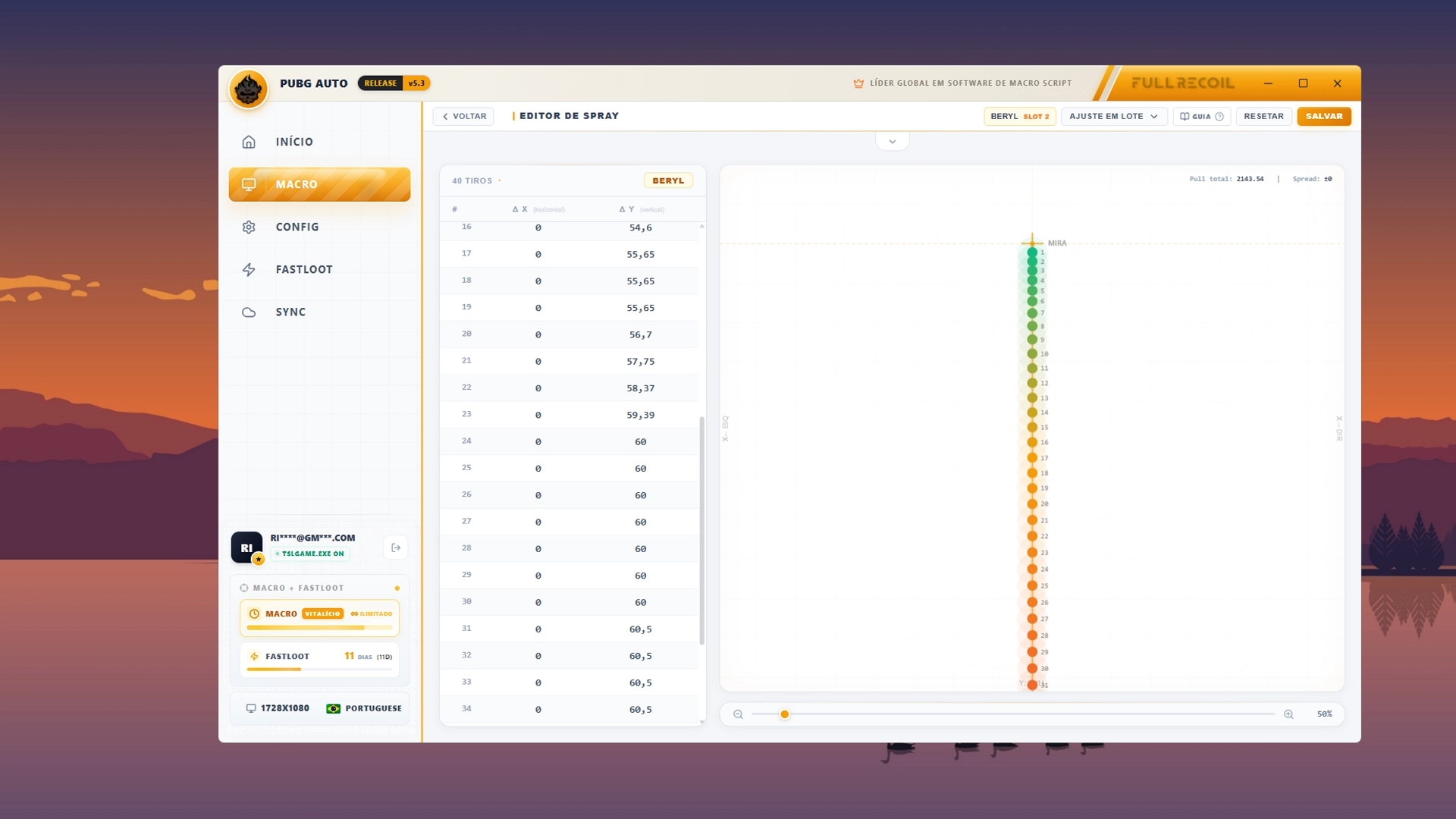The image size is (1456, 819).
Task: Click the Resetar button
Action: click(1263, 116)
